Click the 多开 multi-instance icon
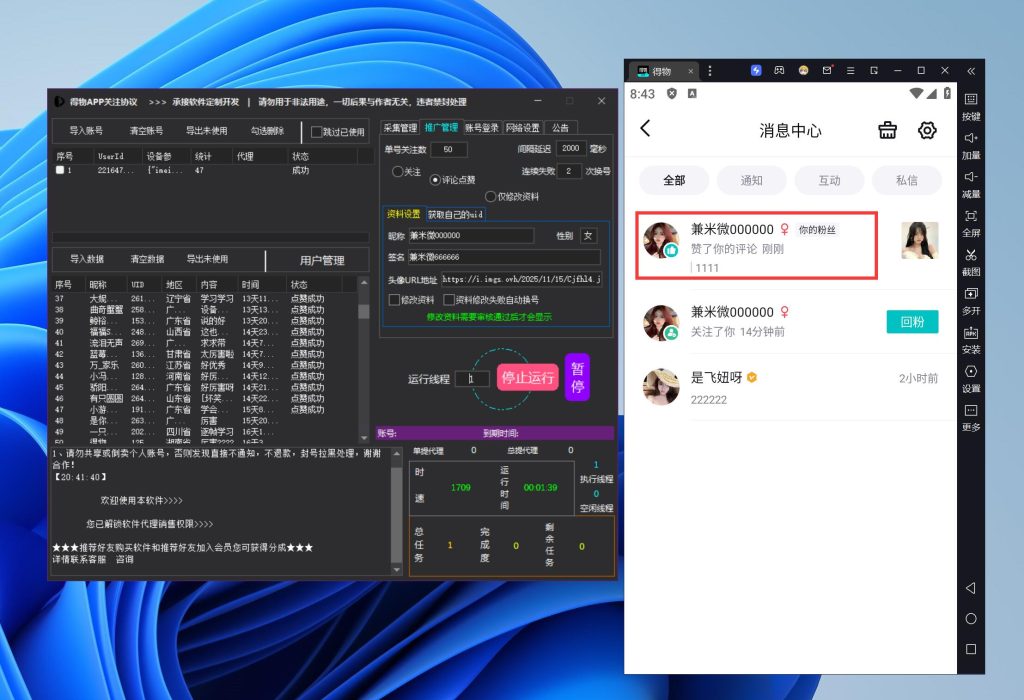This screenshot has width=1024, height=700. (970, 294)
